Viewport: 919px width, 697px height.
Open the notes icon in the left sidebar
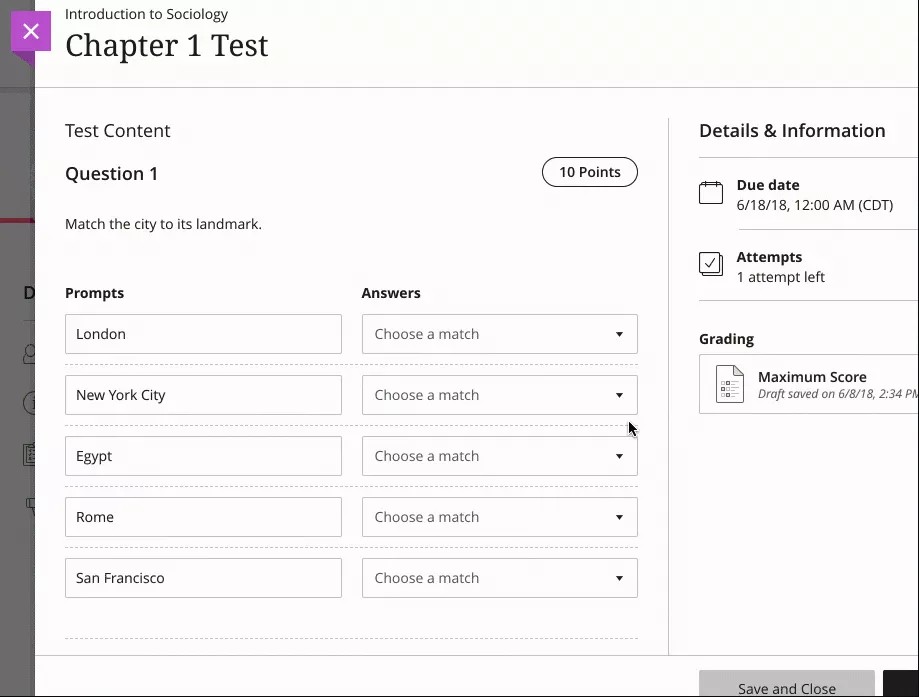30,455
